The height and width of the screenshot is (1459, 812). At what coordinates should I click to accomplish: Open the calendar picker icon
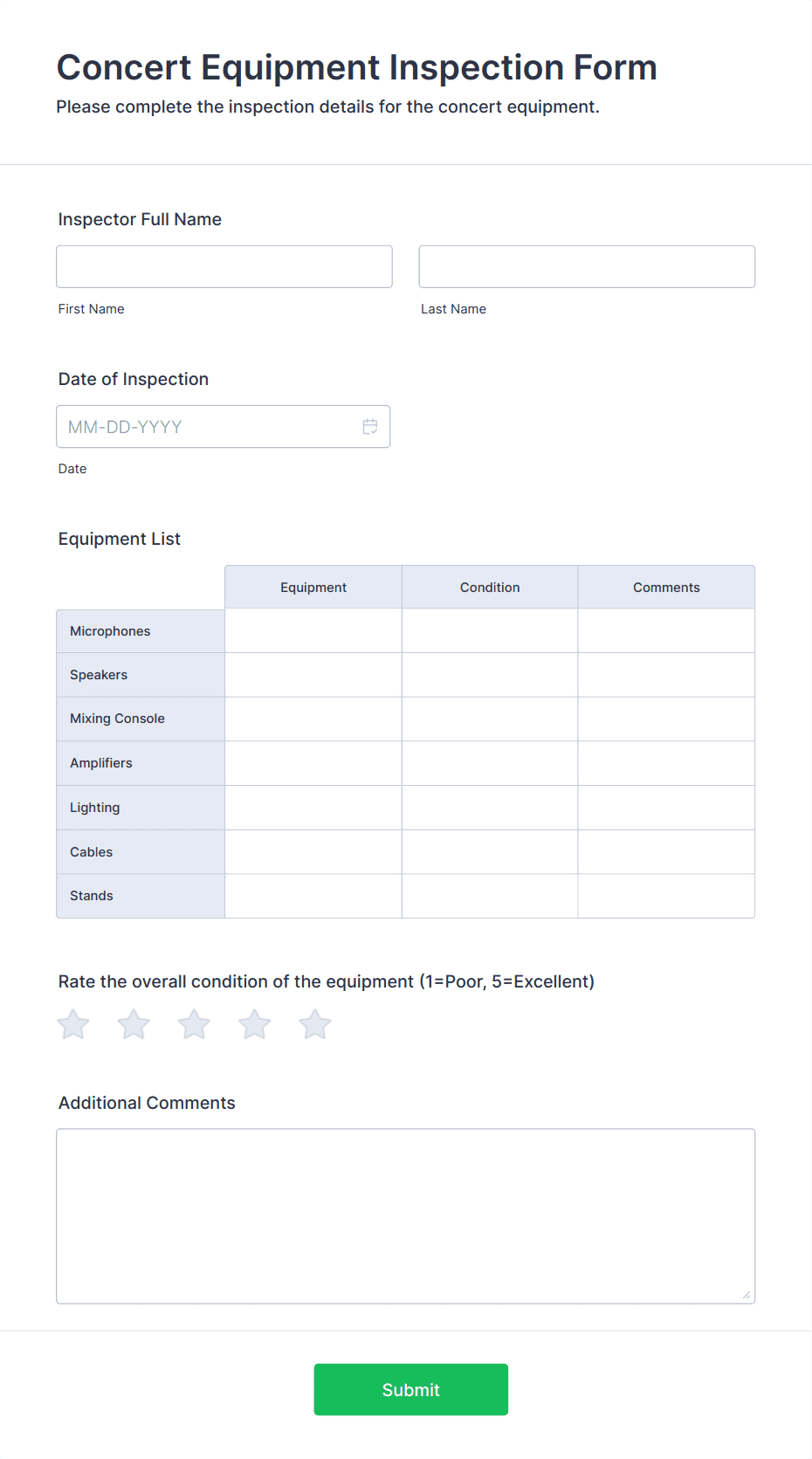(370, 427)
